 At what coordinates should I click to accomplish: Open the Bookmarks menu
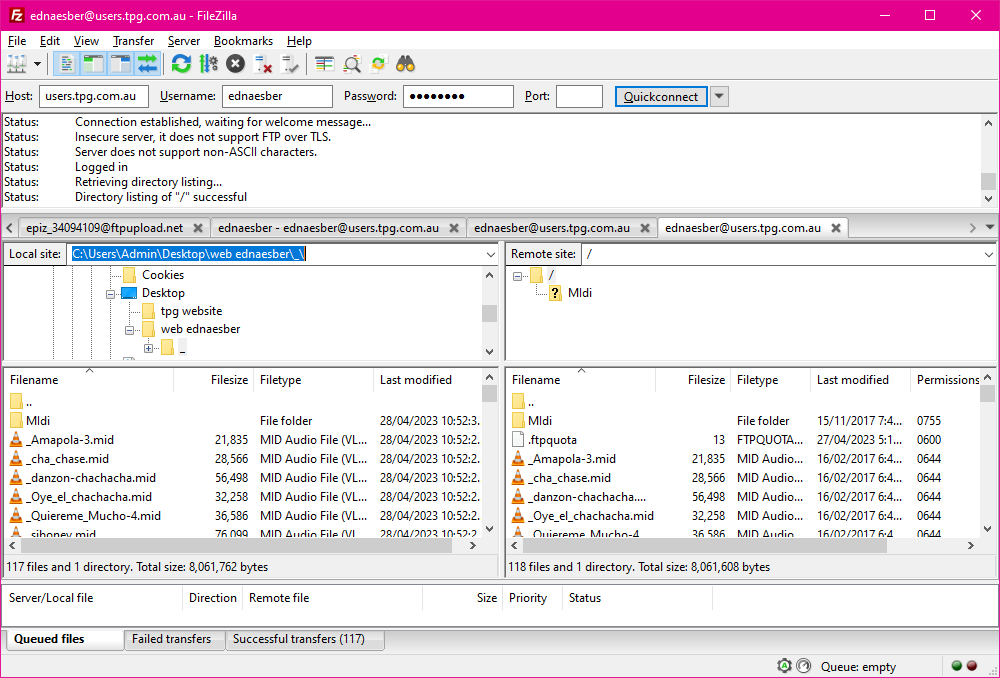pyautogui.click(x=243, y=41)
